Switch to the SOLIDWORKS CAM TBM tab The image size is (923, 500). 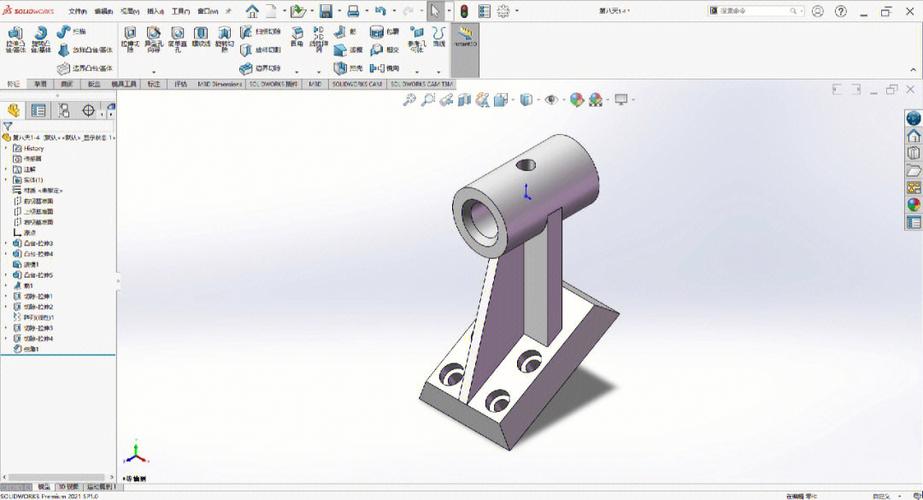pyautogui.click(x=422, y=84)
